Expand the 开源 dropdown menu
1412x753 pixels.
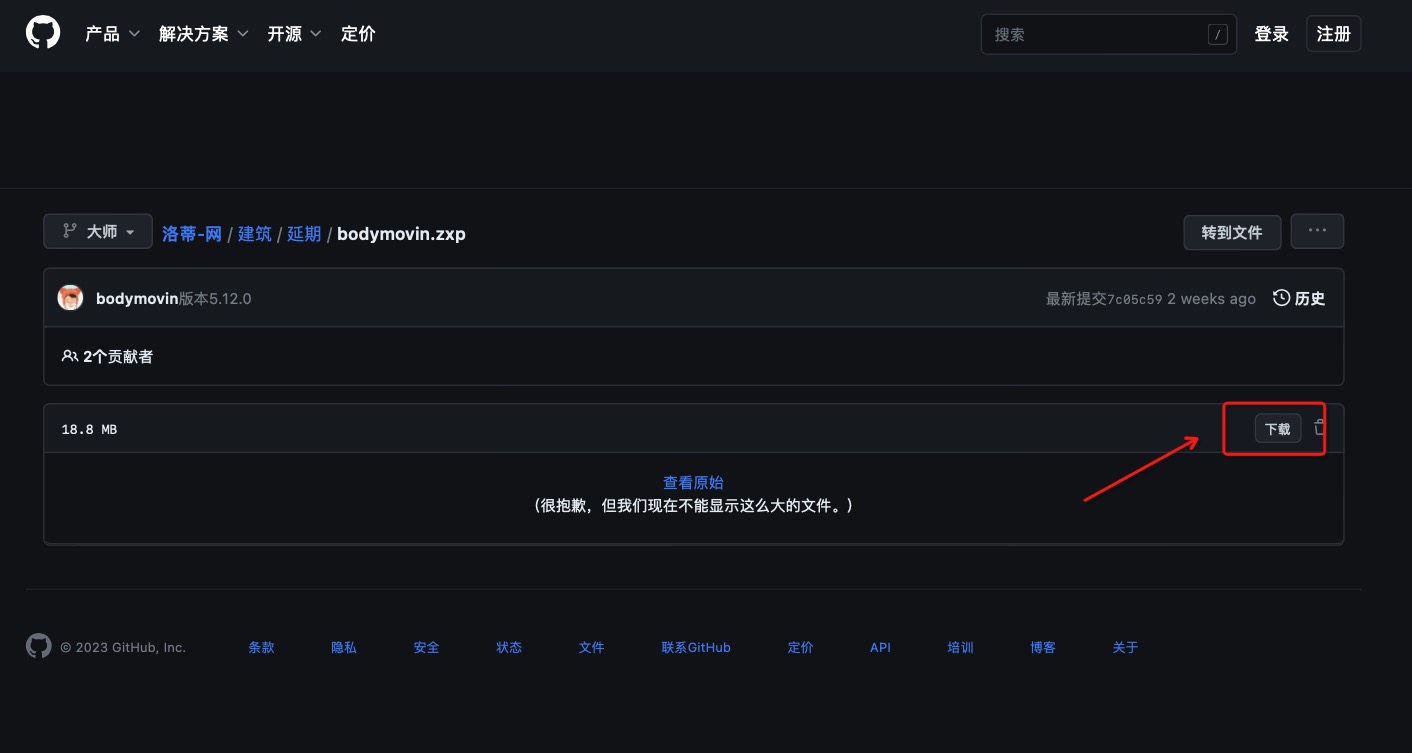[x=294, y=34]
